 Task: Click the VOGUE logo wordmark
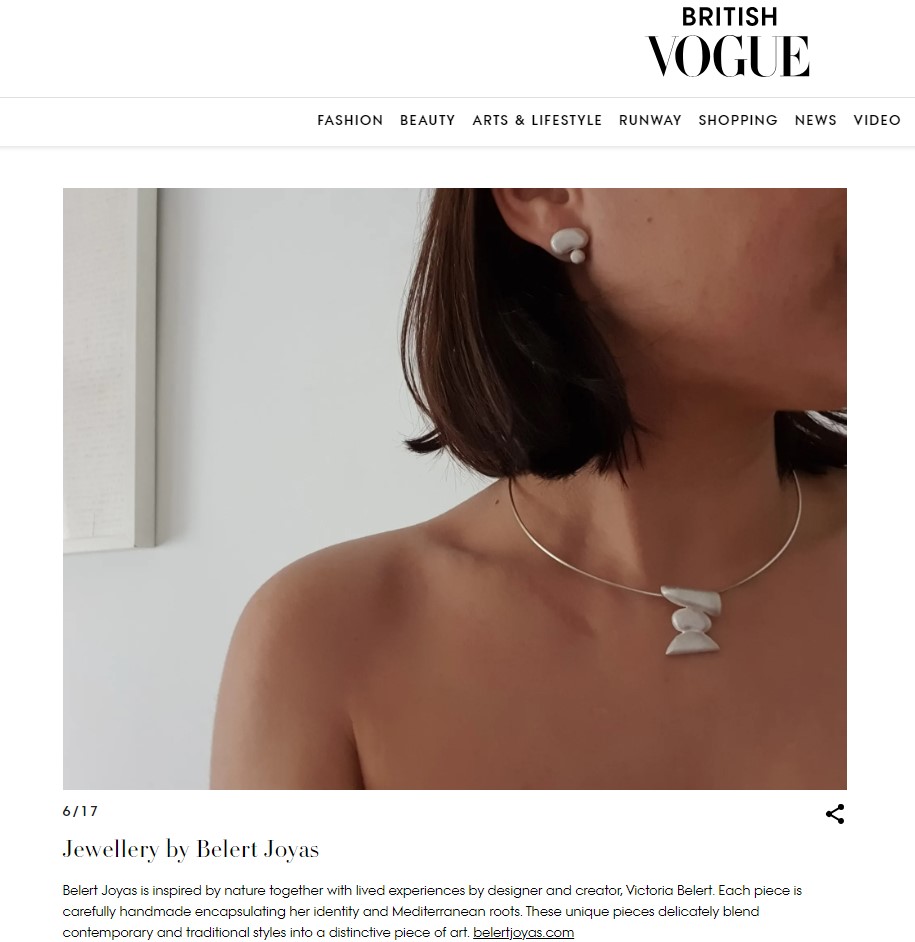pyautogui.click(x=728, y=56)
